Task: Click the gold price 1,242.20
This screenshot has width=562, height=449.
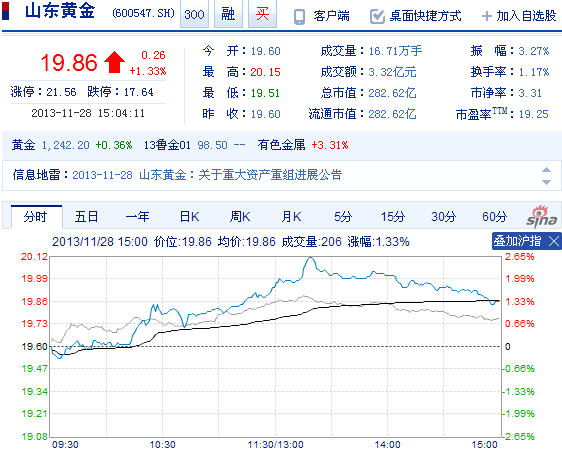Action: click(66, 145)
